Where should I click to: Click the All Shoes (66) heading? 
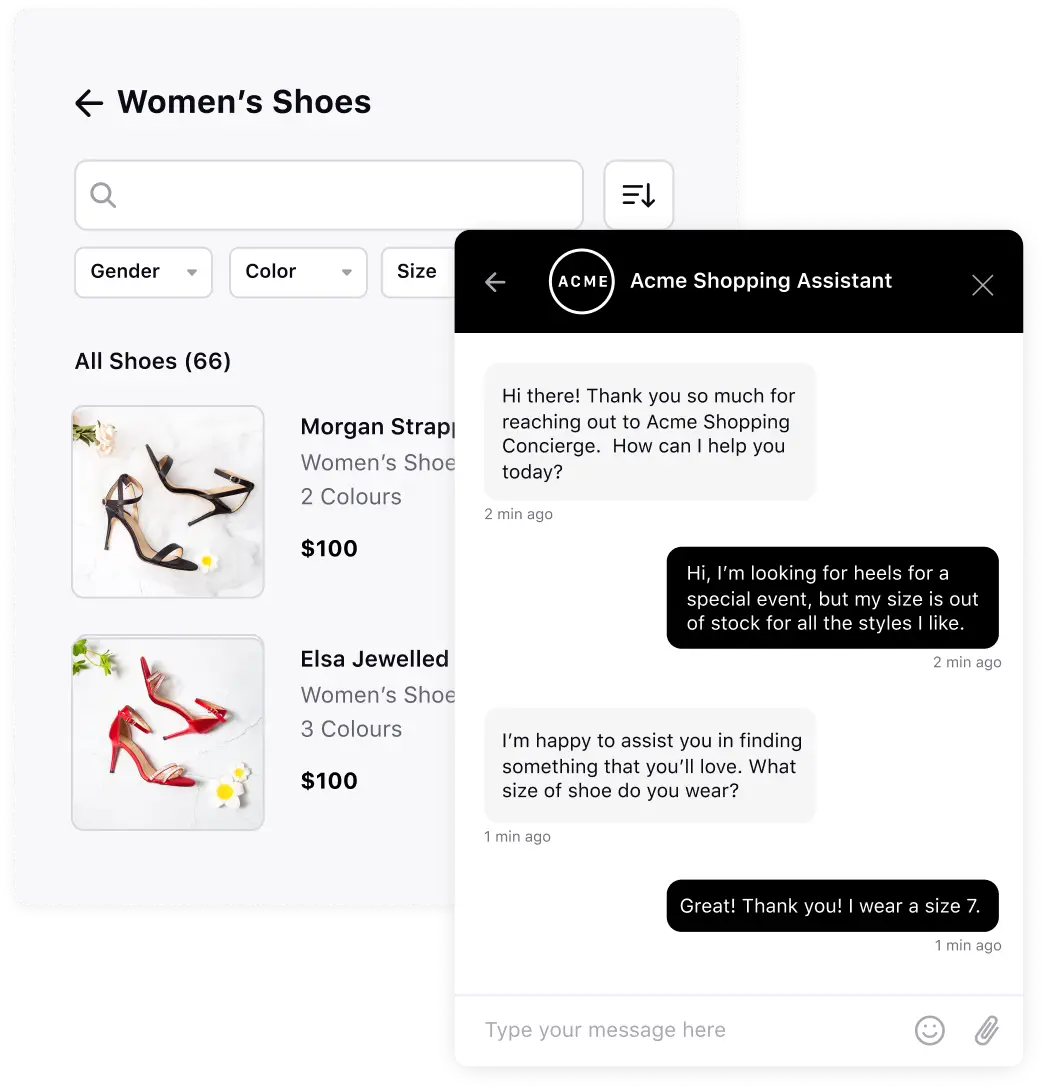click(x=153, y=361)
